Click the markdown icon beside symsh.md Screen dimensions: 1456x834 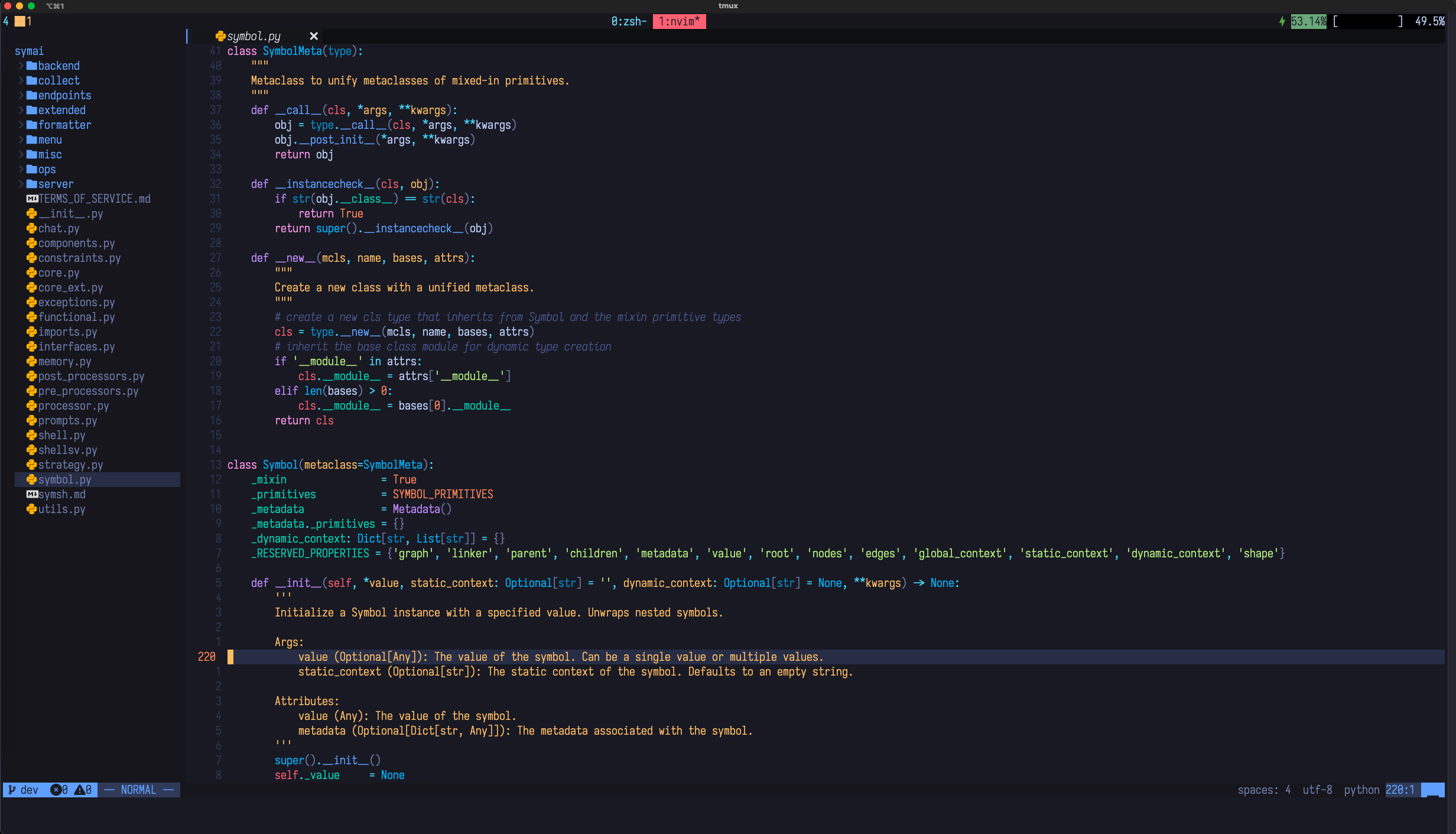[x=32, y=494]
